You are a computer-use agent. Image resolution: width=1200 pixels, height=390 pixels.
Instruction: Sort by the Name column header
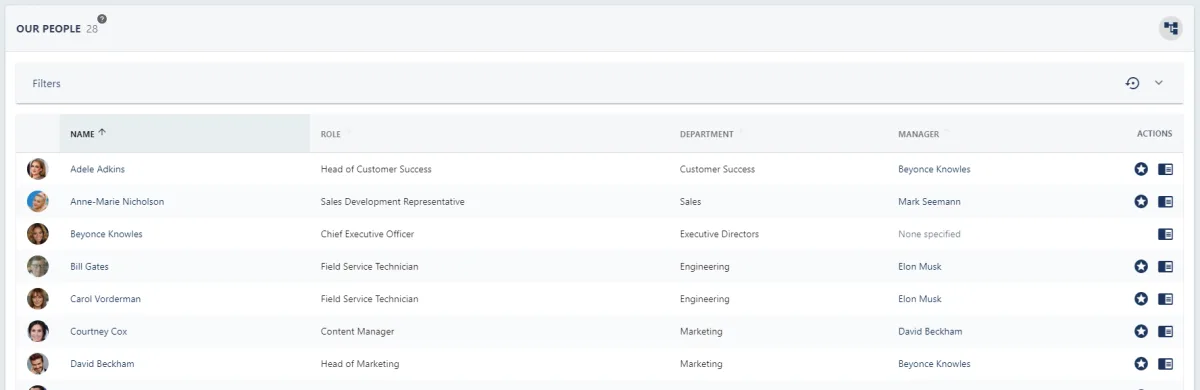point(185,134)
